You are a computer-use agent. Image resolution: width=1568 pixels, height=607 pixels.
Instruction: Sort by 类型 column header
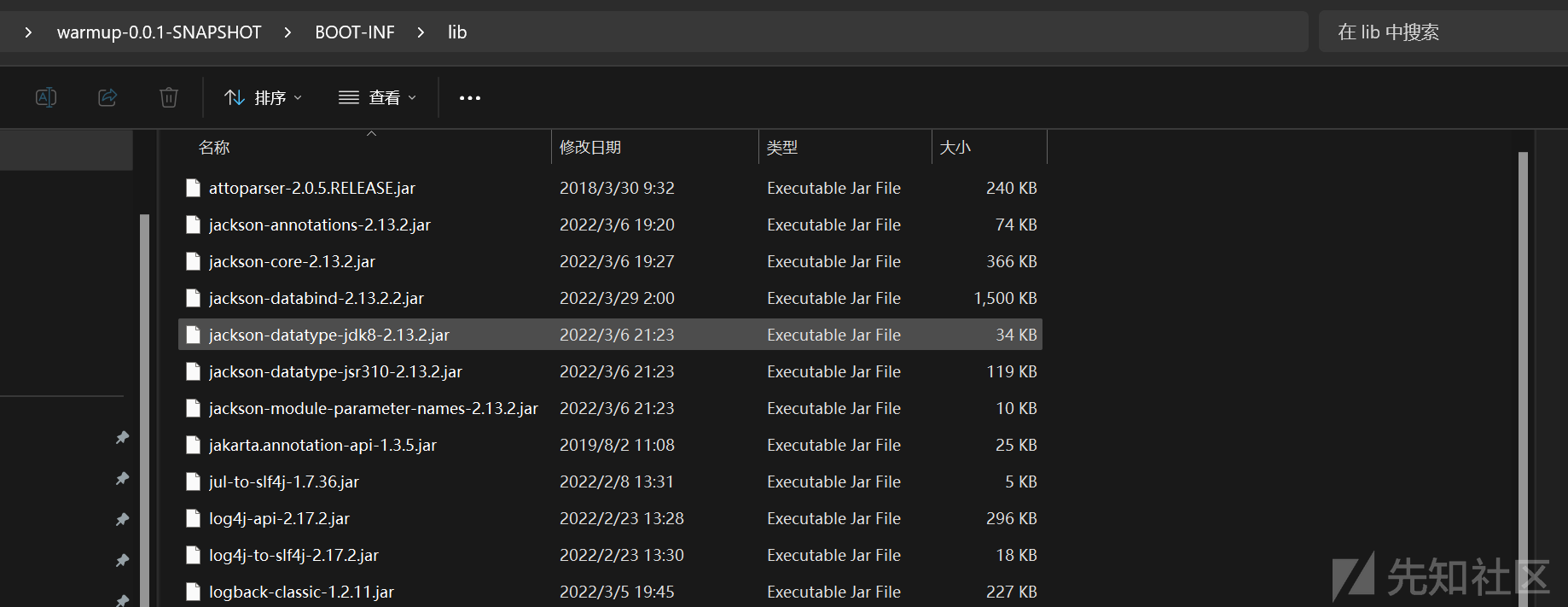click(782, 148)
